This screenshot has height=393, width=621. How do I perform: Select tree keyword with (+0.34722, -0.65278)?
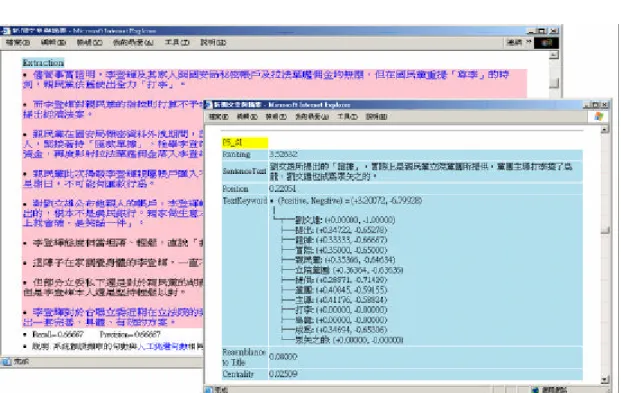coord(341,230)
